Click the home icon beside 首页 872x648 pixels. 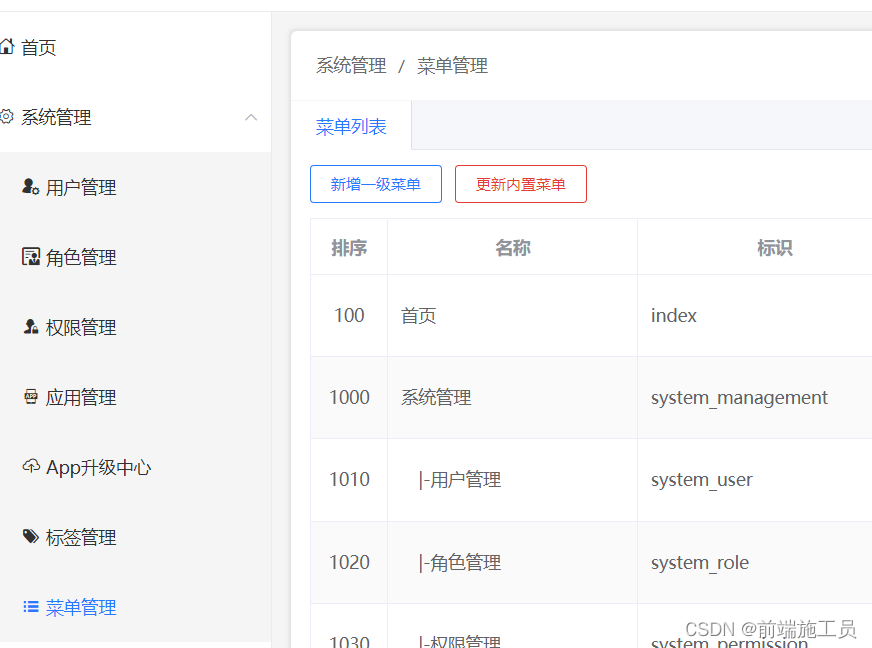(x=11, y=46)
